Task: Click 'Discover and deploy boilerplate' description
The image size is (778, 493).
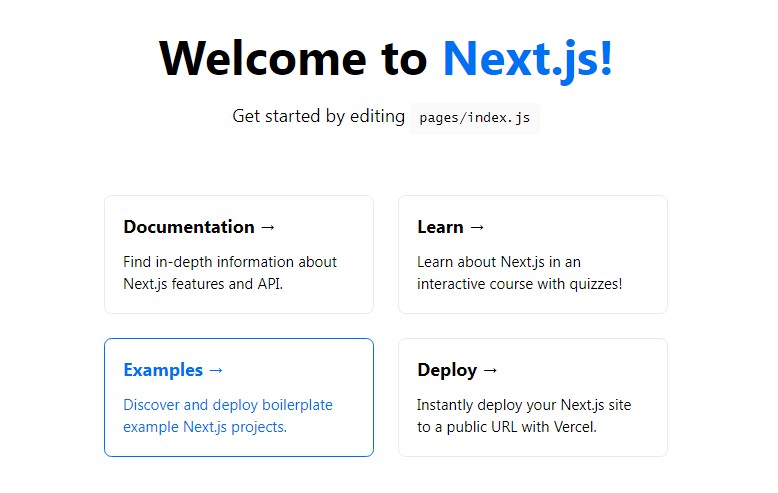Action: coord(228,405)
